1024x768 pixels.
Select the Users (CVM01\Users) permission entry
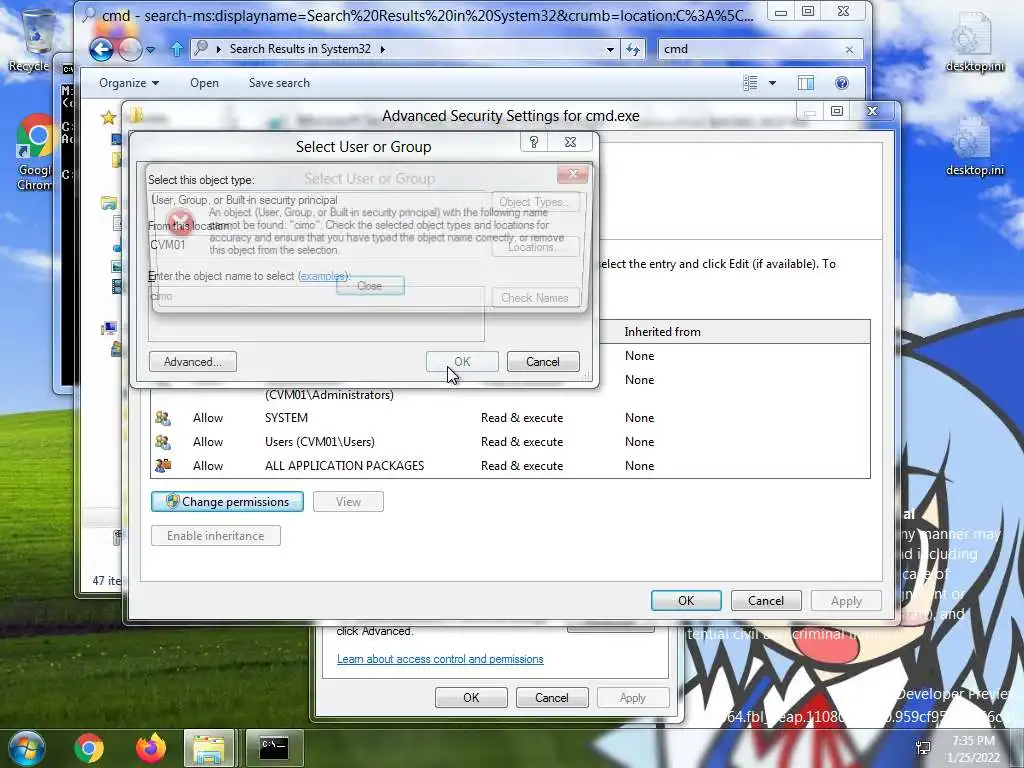tap(511, 442)
